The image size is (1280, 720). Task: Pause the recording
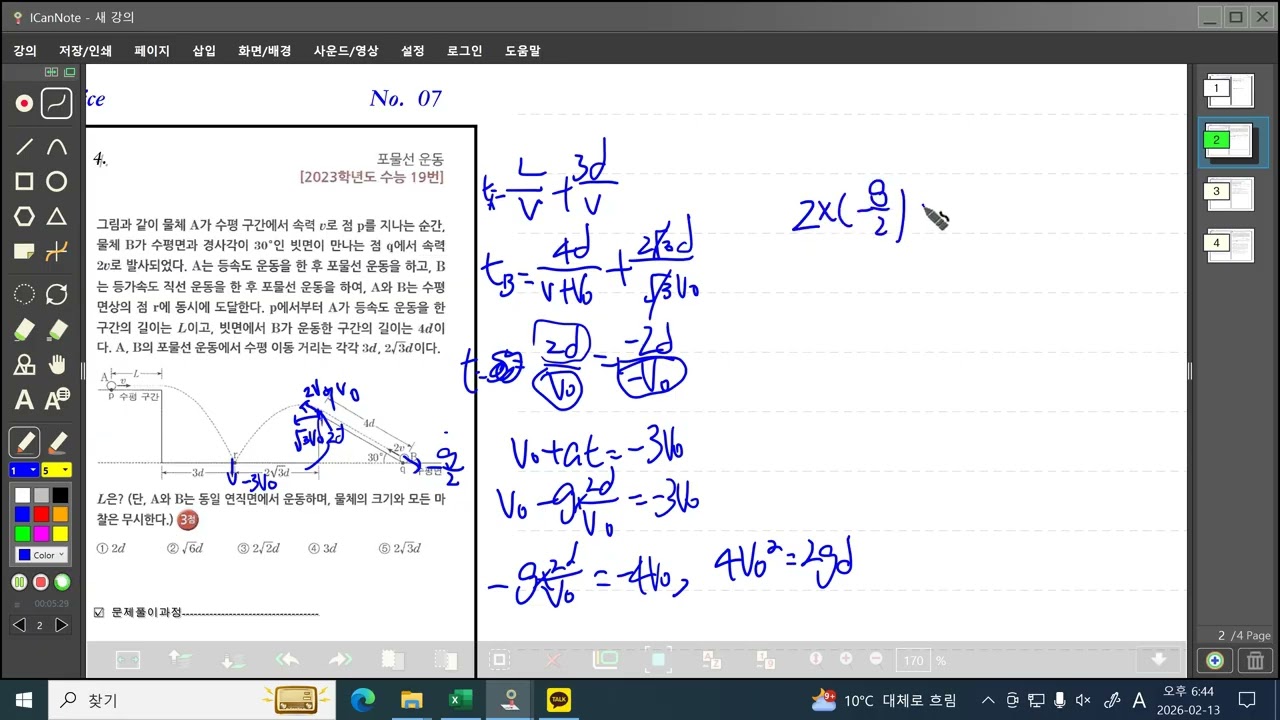tap(19, 582)
